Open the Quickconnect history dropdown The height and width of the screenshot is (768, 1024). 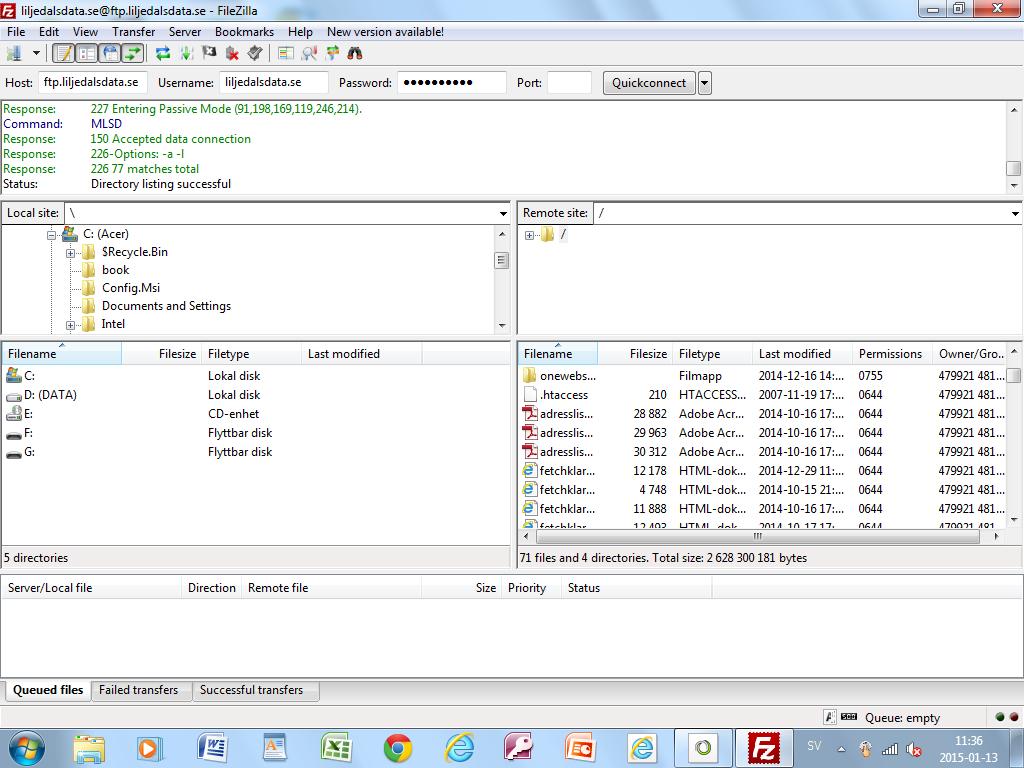click(705, 83)
